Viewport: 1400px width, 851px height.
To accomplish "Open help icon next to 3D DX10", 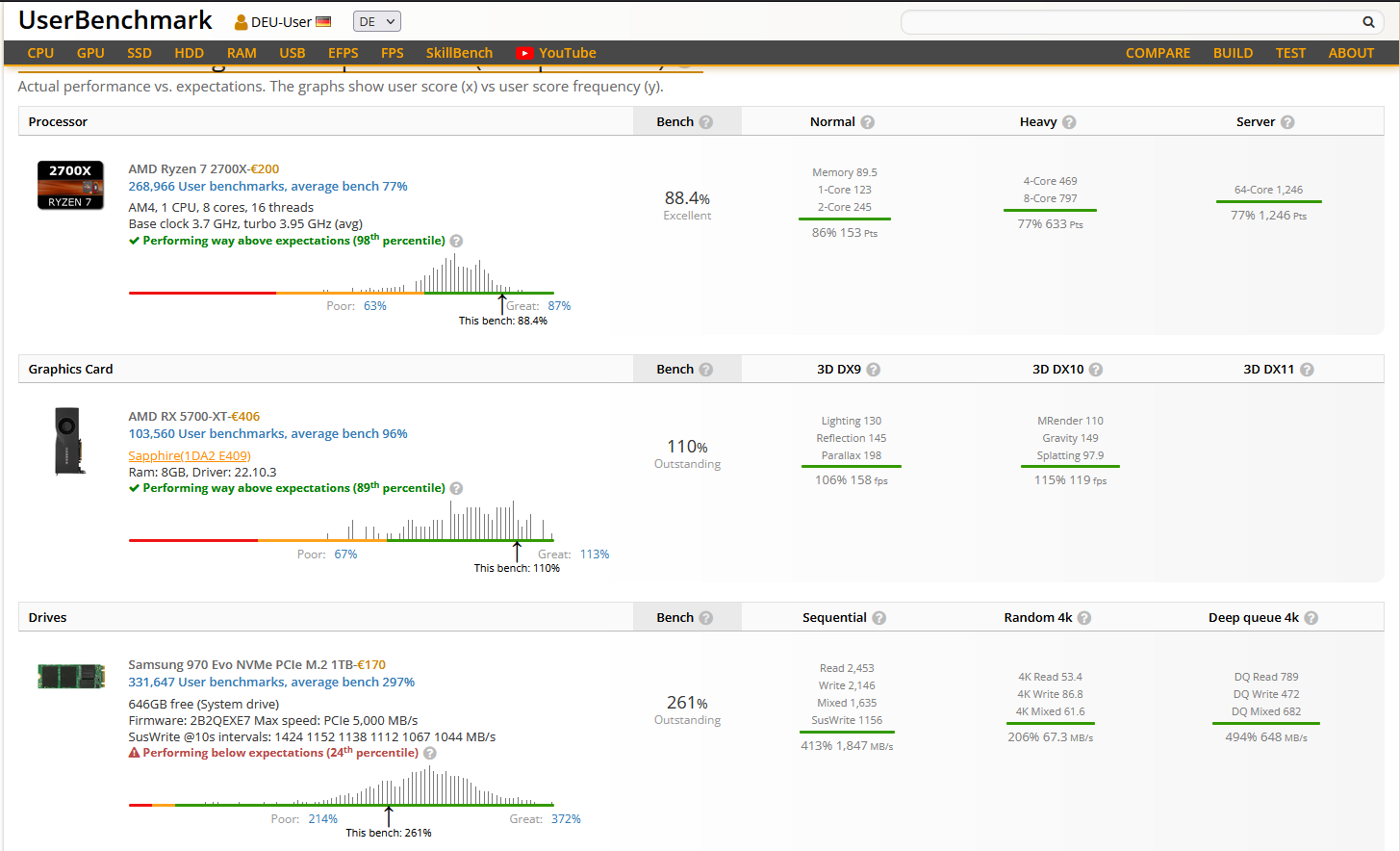I will tap(1096, 370).
